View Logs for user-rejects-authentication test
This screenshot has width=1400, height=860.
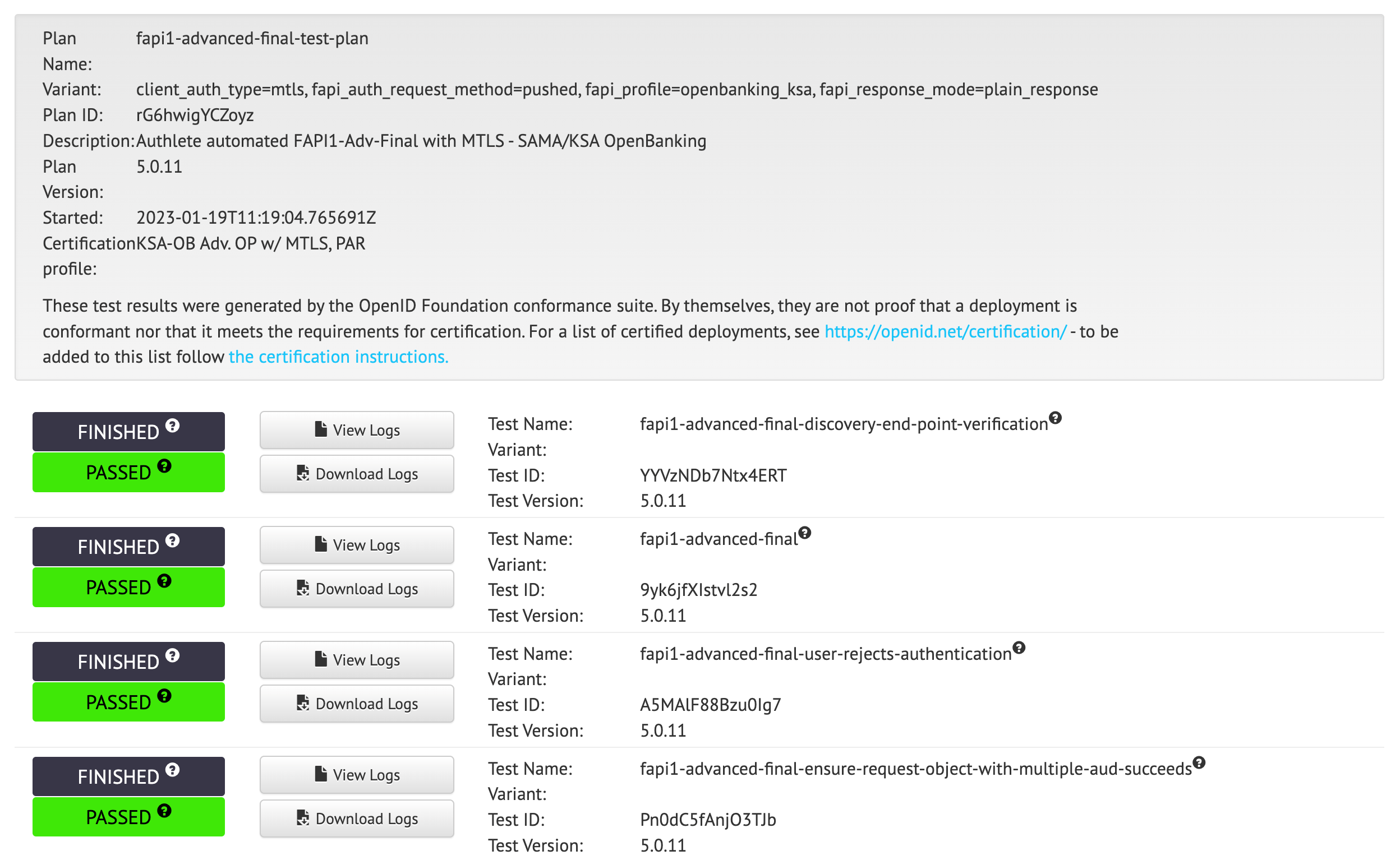tap(357, 660)
